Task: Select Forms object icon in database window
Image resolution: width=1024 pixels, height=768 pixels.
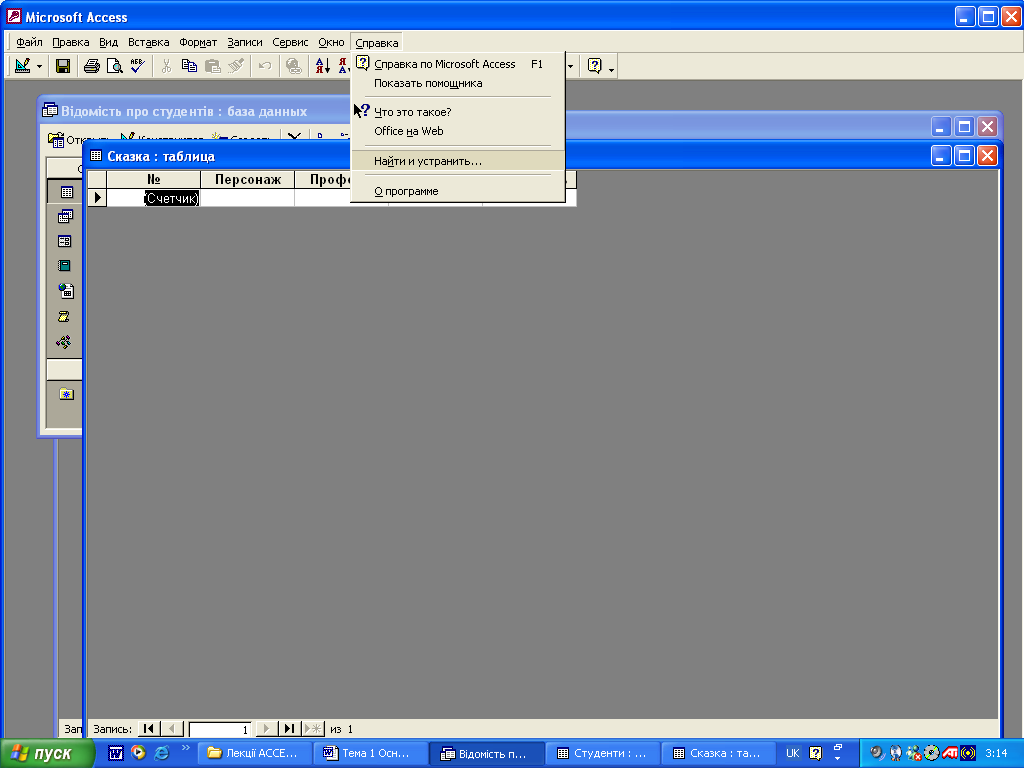Action: coord(65,241)
